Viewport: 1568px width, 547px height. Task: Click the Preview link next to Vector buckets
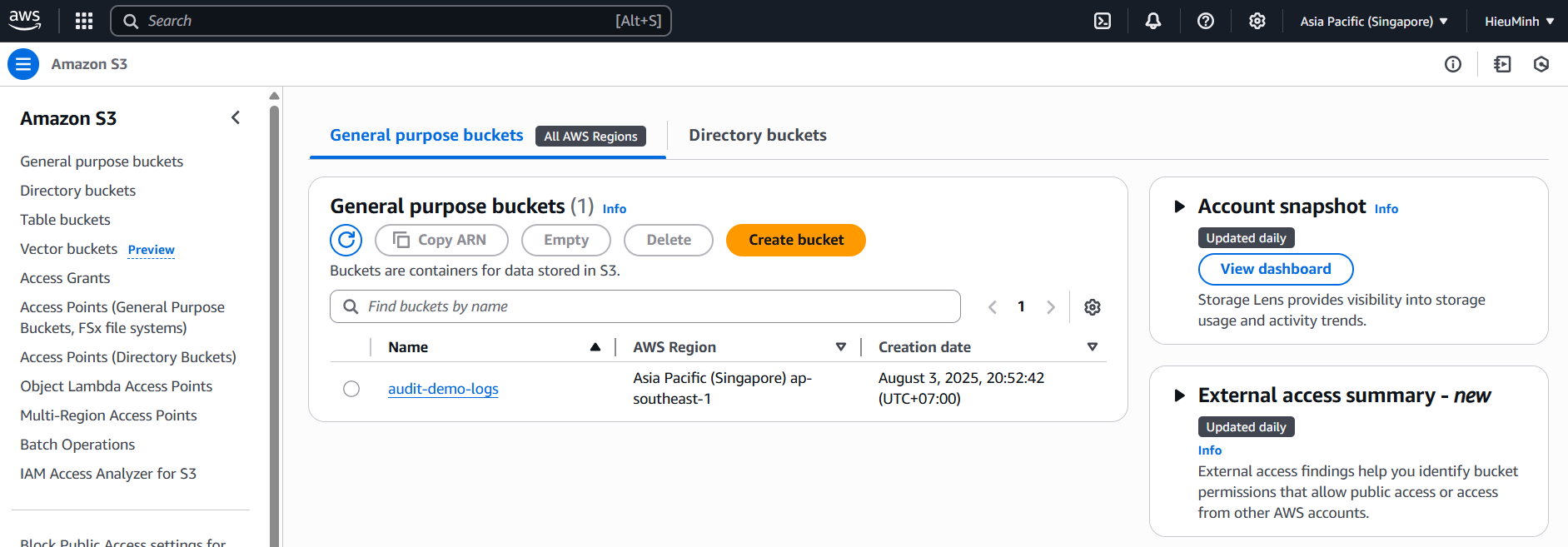[x=152, y=250]
